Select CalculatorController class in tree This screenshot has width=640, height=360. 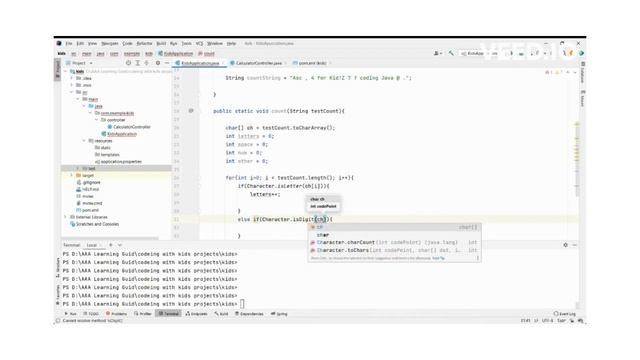point(129,127)
